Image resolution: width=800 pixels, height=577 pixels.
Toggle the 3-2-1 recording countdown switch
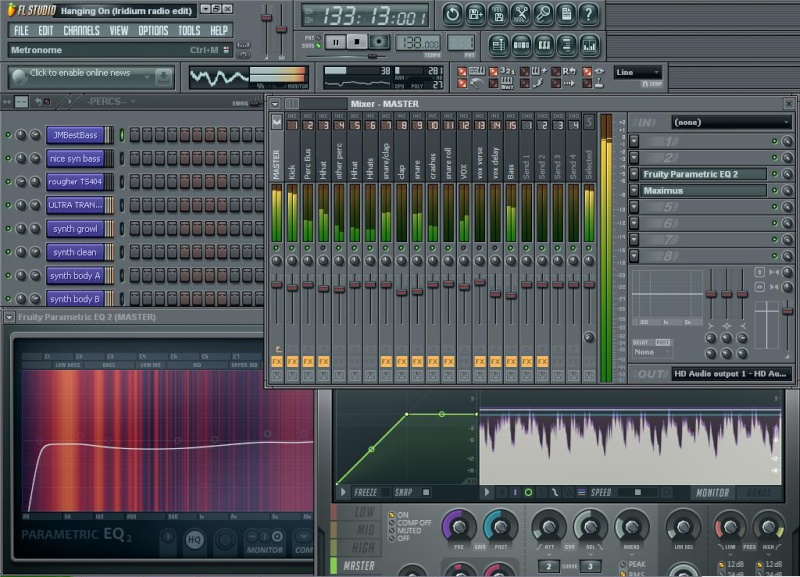(494, 71)
